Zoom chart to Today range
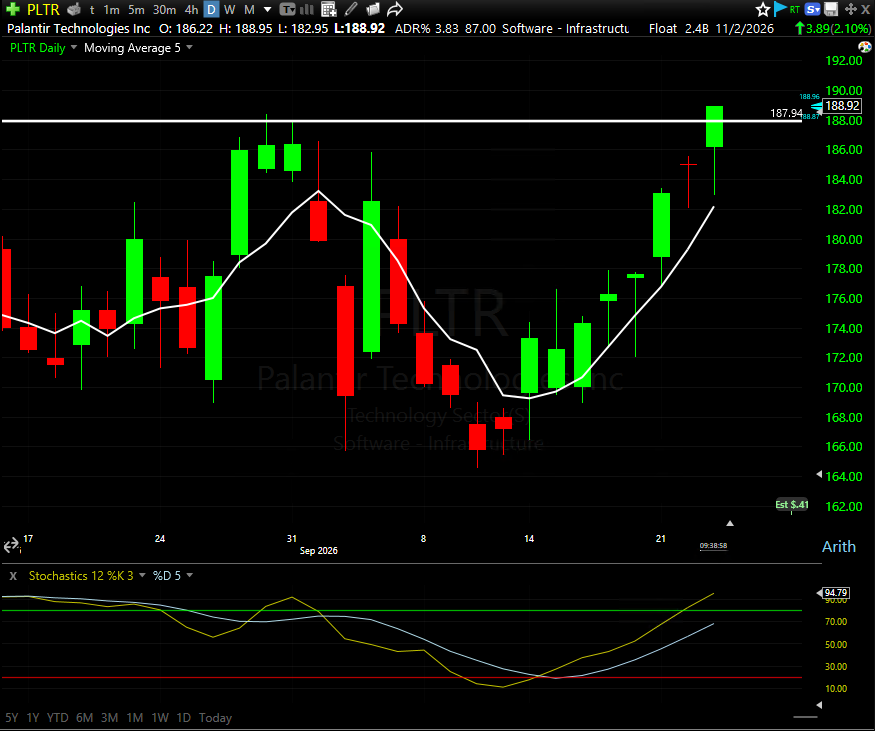Image resolution: width=875 pixels, height=731 pixels. 215,718
